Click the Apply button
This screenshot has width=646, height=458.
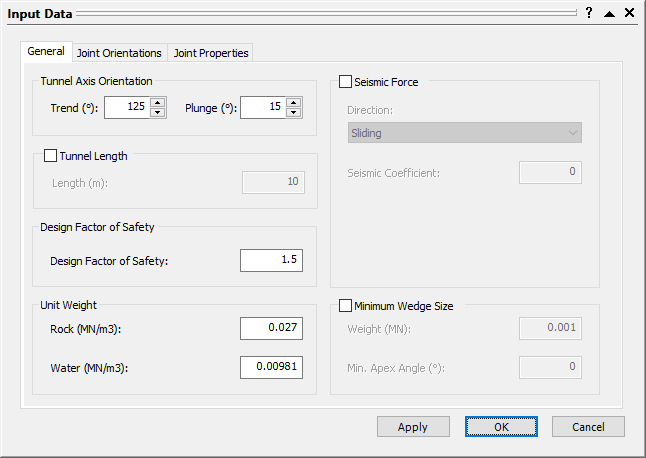tap(413, 427)
